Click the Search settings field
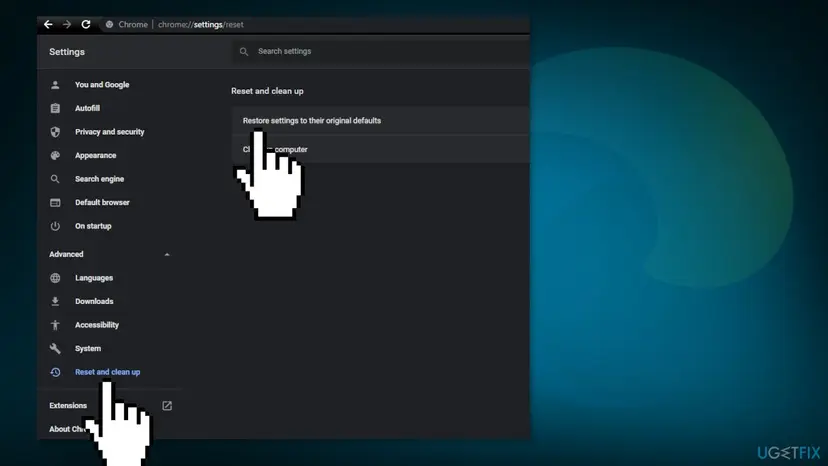Screen dimensions: 828x466 click(x=381, y=51)
